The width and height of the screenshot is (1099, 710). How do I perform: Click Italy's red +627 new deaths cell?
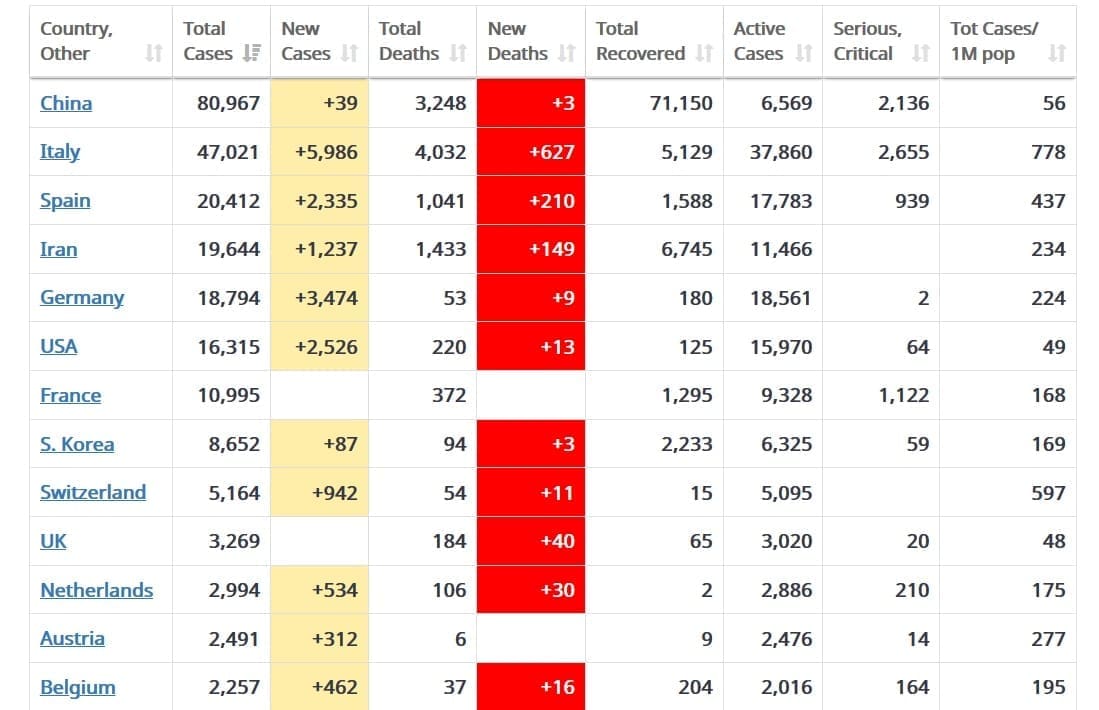click(531, 152)
